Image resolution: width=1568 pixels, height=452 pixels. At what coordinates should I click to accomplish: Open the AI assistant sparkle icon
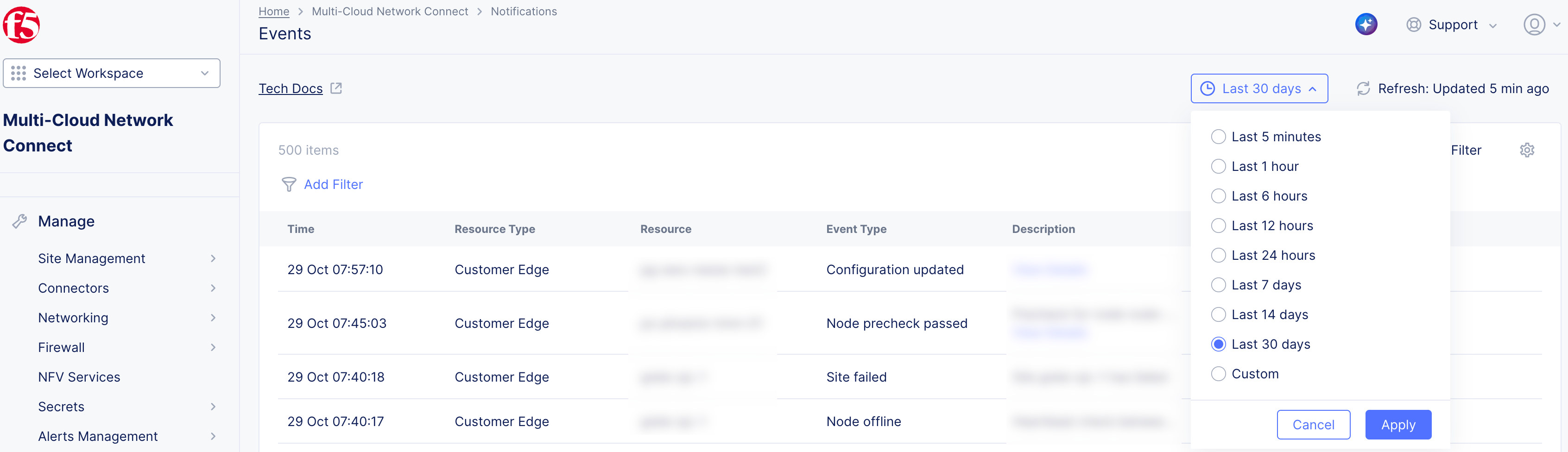point(1366,25)
